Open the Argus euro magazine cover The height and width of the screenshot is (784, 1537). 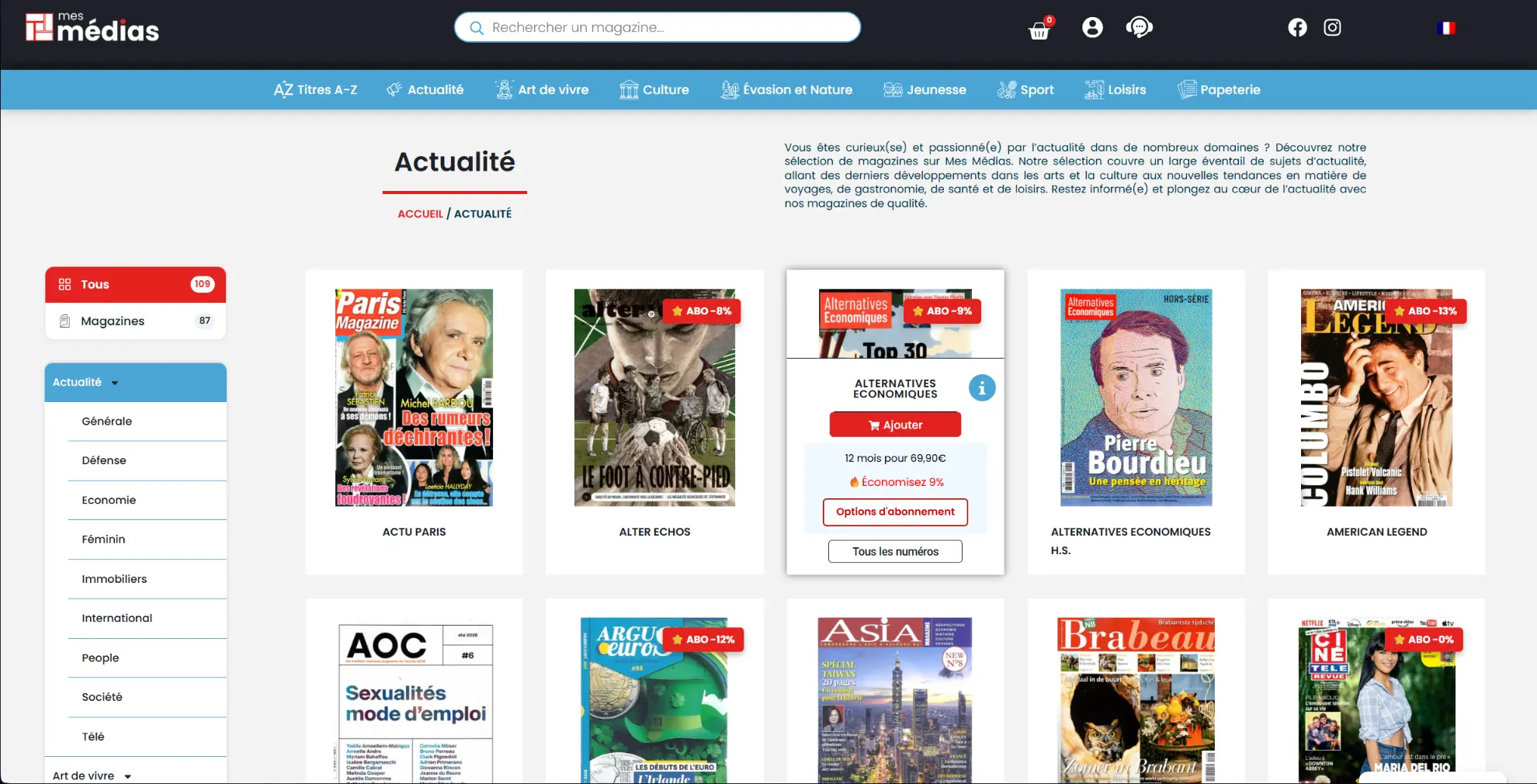654,700
